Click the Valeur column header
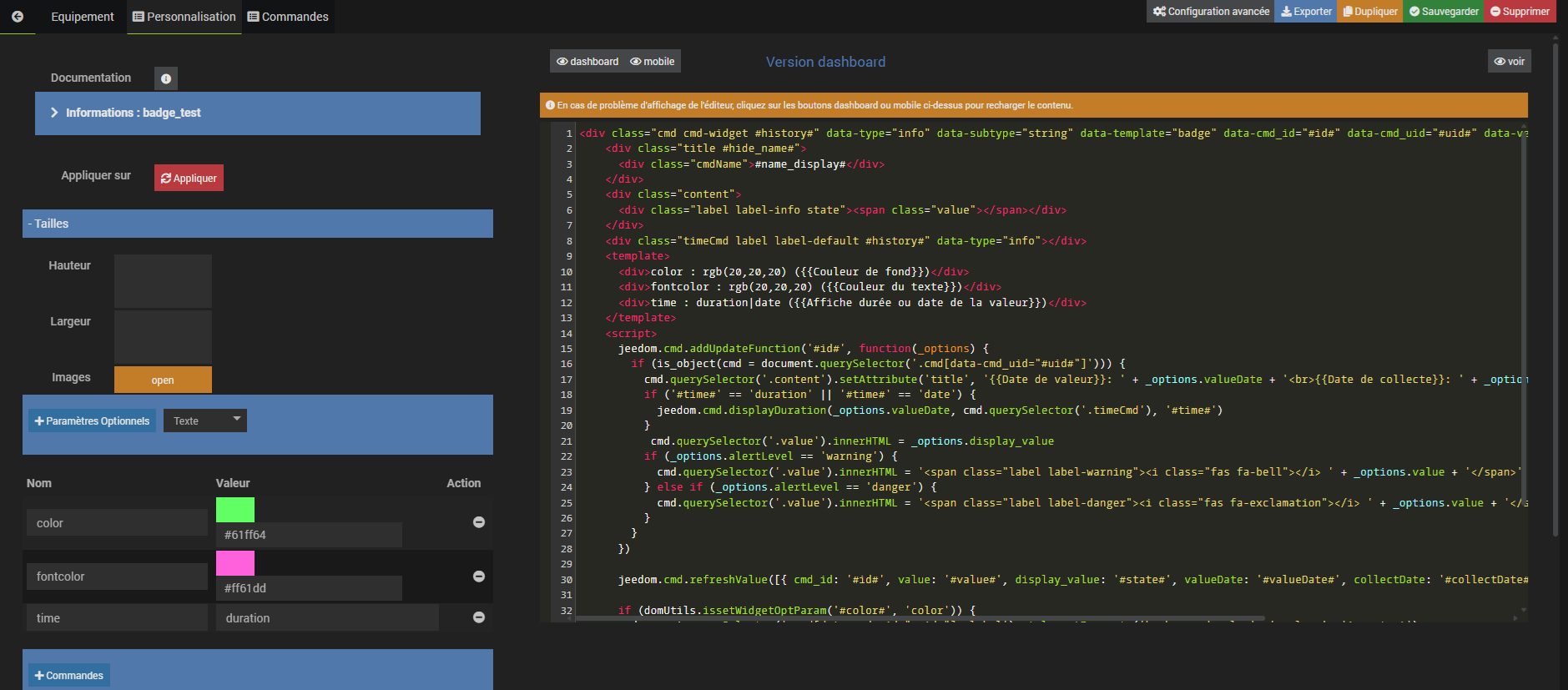The width and height of the screenshot is (1568, 690). 233,483
